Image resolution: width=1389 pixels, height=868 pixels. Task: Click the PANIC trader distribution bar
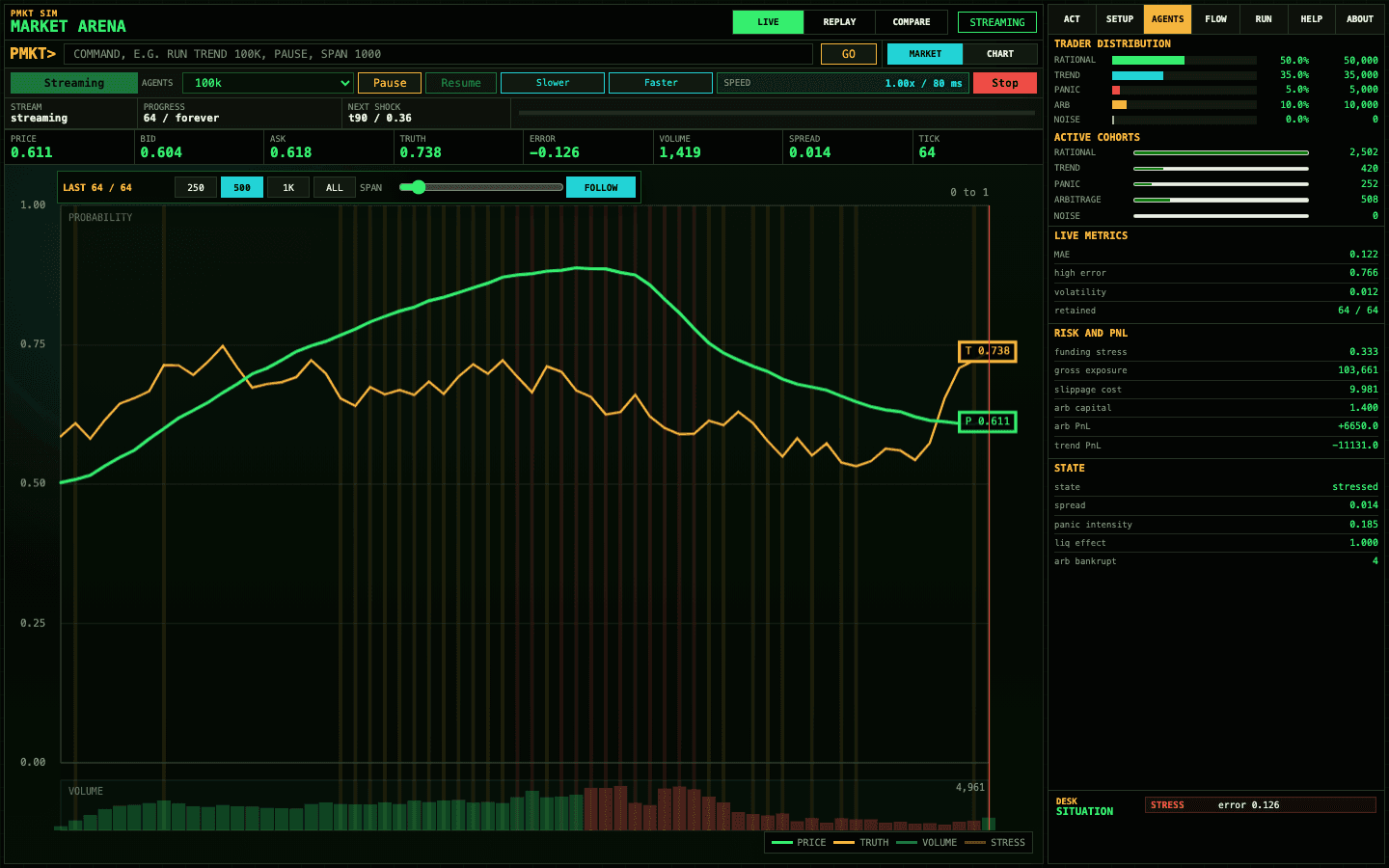(x=1185, y=90)
